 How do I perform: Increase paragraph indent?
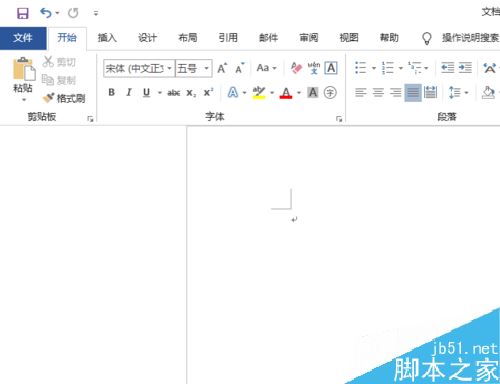[x=465, y=68]
